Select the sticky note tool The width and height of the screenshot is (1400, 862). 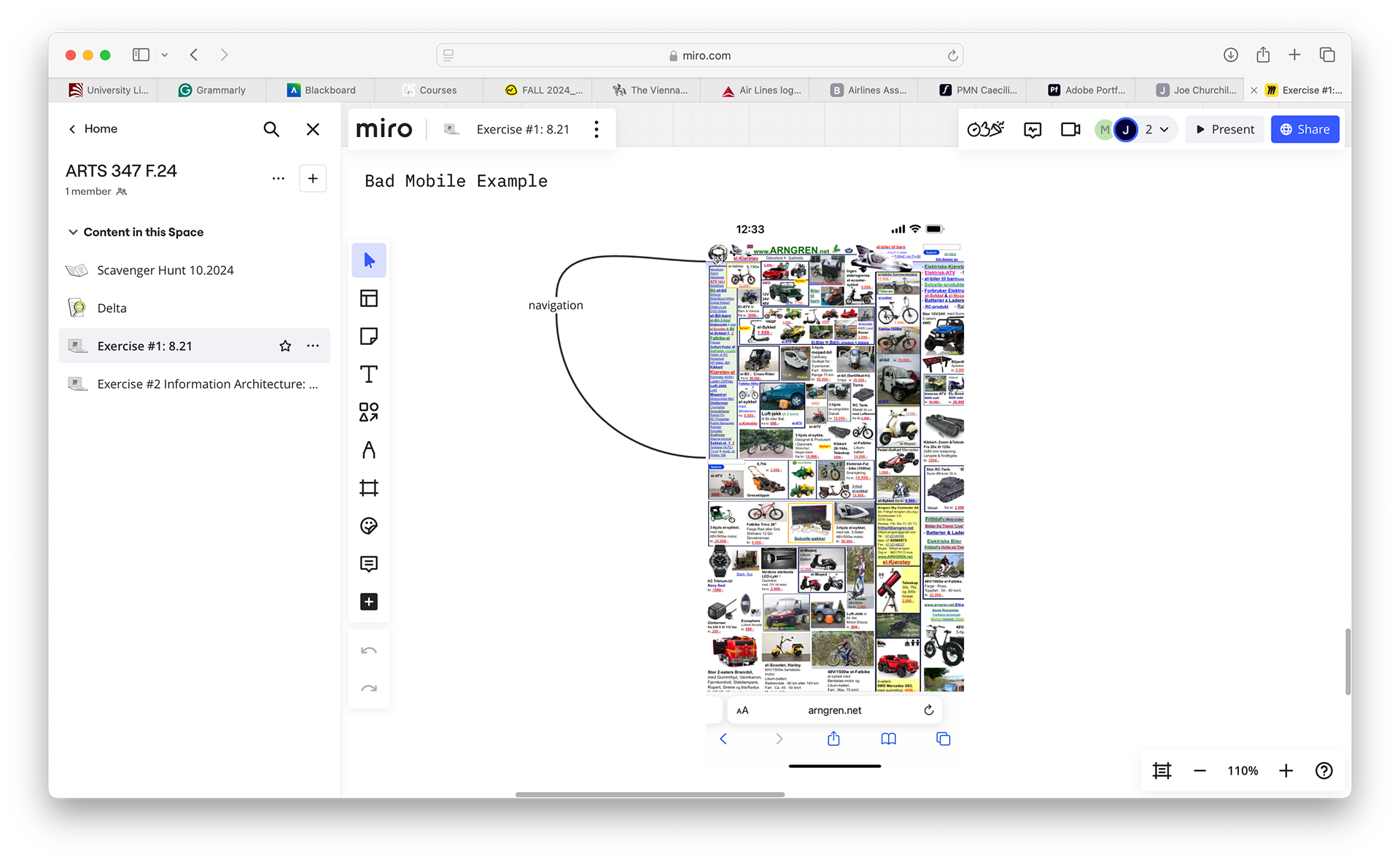pos(369,336)
